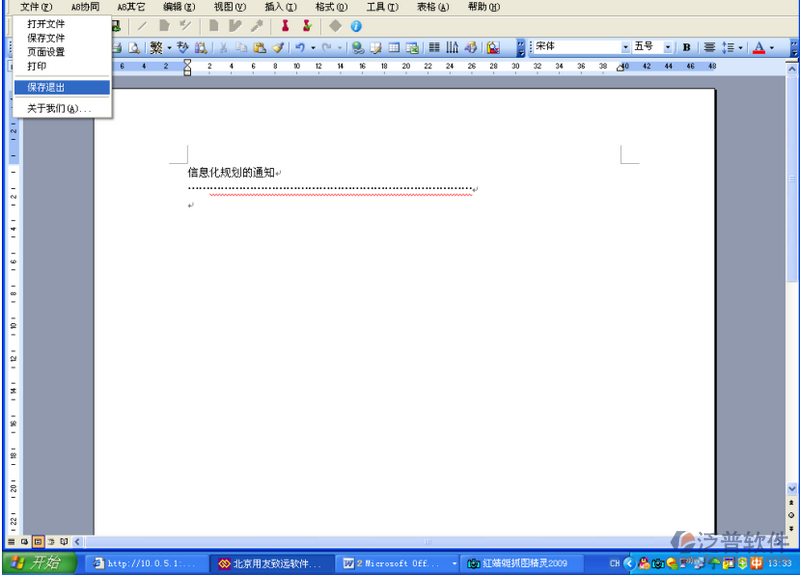
Task: Click the Insert Excel worksheet icon
Action: (x=411, y=47)
